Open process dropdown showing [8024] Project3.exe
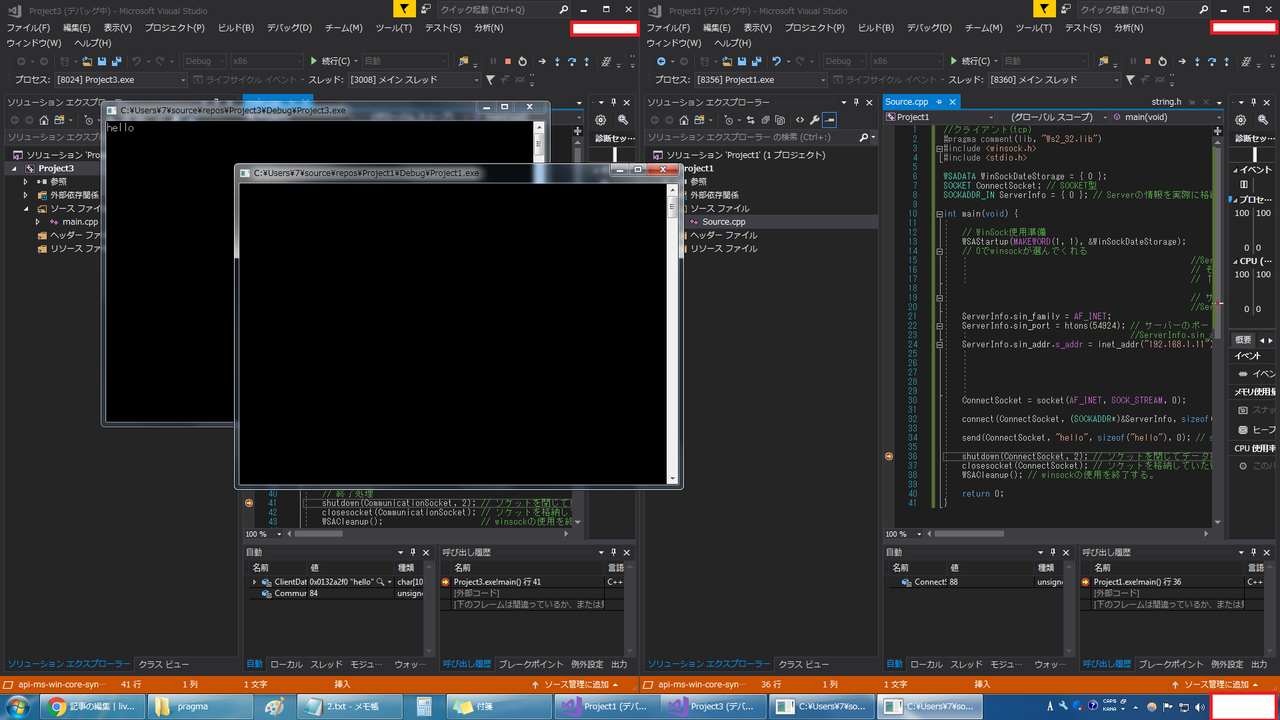 point(120,80)
